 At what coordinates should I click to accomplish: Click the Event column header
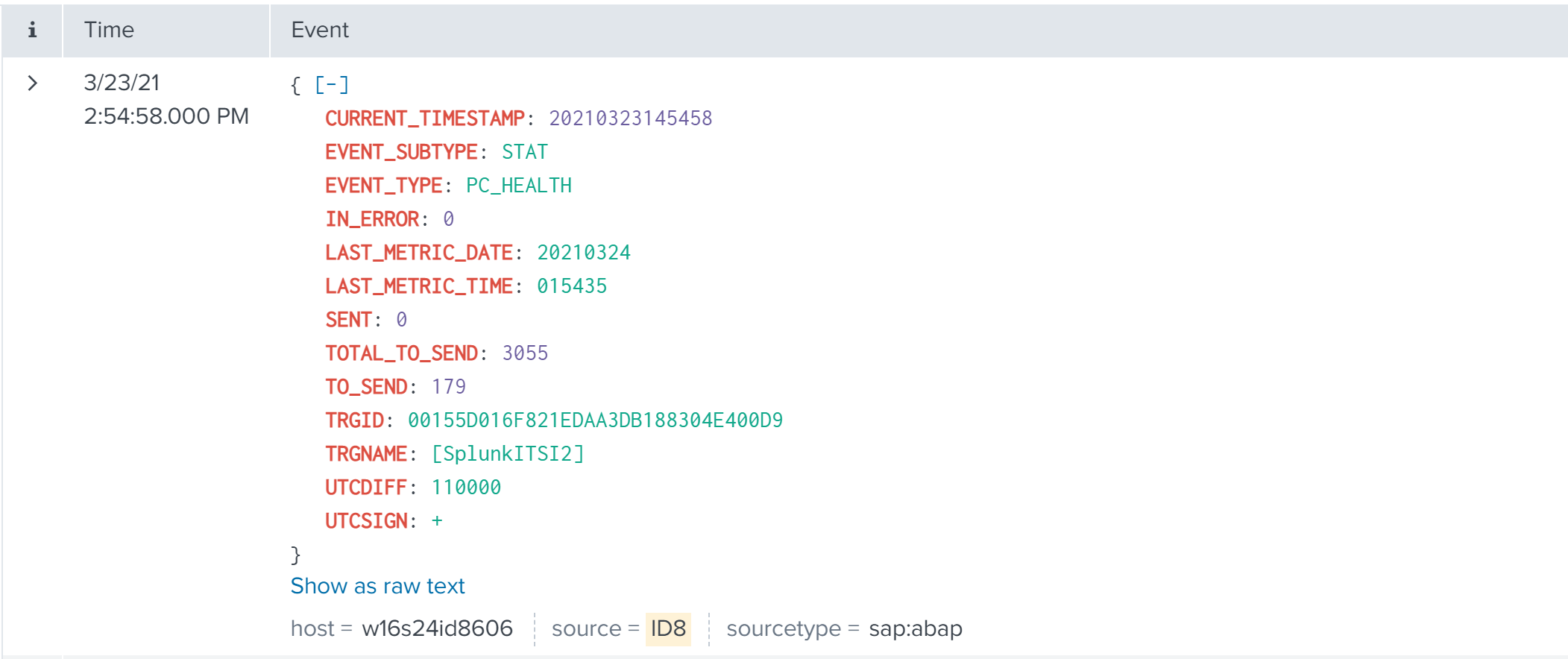pyautogui.click(x=320, y=30)
